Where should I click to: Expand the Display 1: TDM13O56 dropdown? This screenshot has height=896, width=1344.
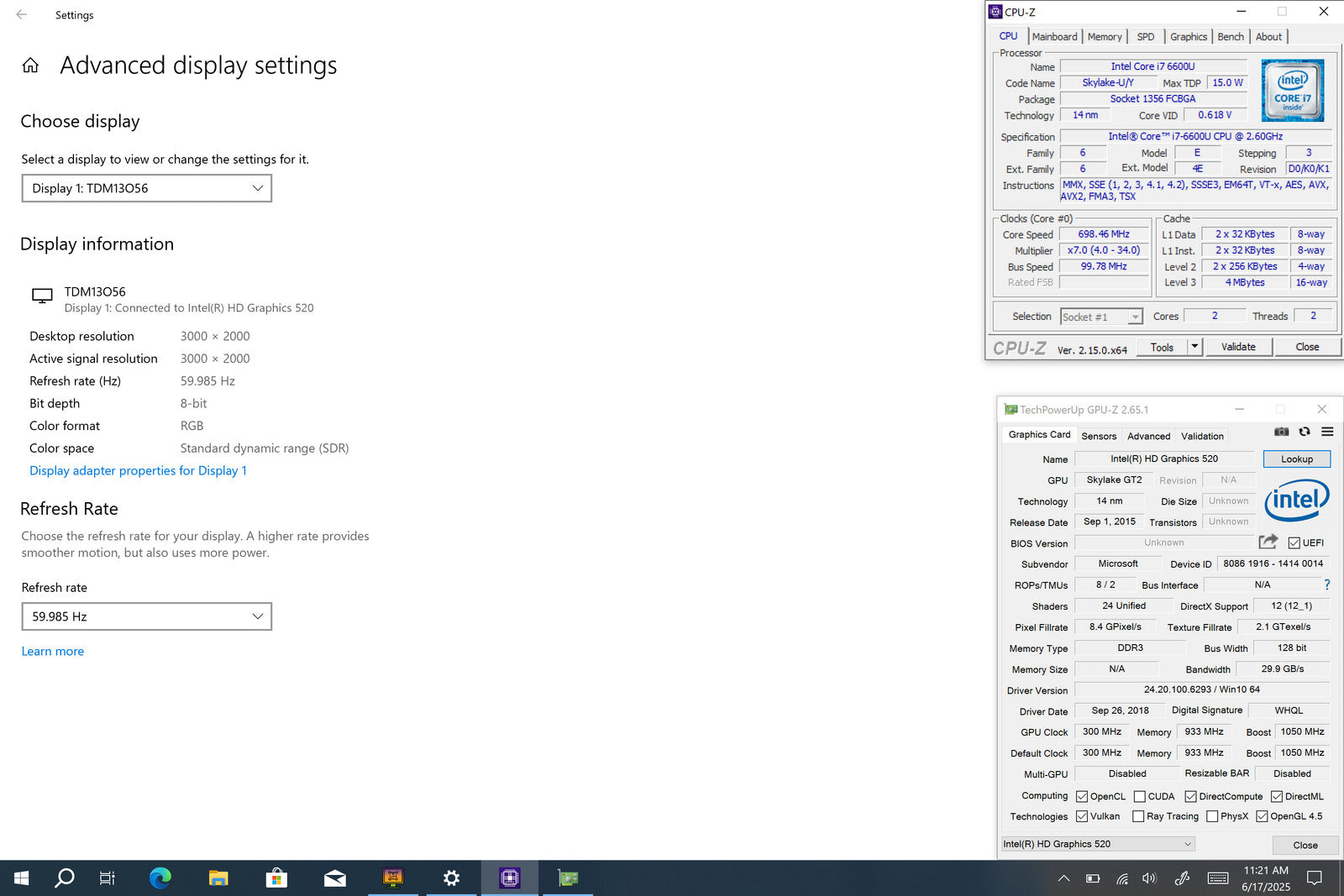(147, 188)
